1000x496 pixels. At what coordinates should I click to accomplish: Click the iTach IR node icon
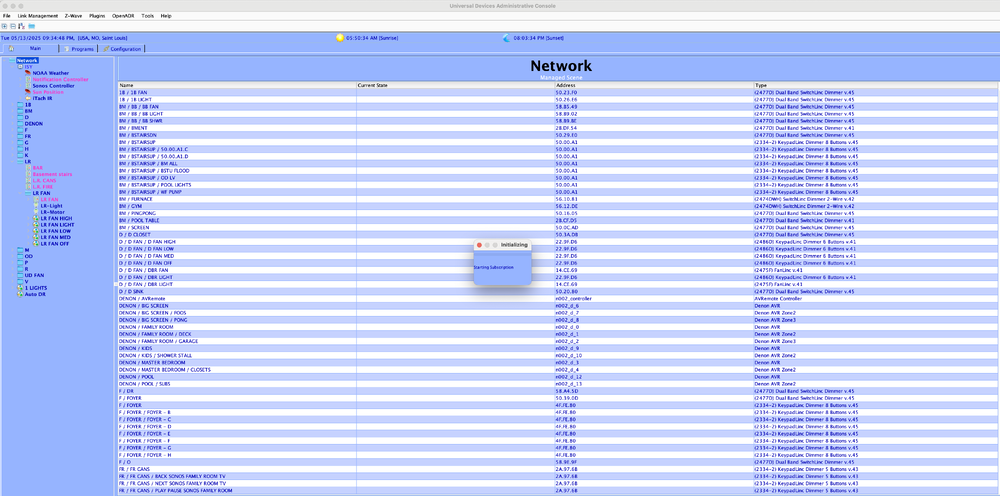click(27, 98)
